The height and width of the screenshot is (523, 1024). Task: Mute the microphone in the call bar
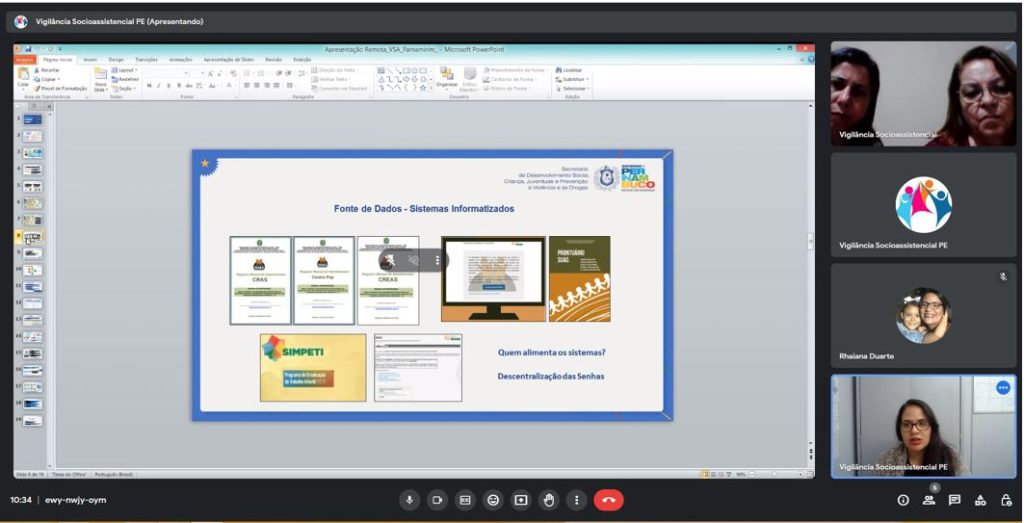point(408,500)
